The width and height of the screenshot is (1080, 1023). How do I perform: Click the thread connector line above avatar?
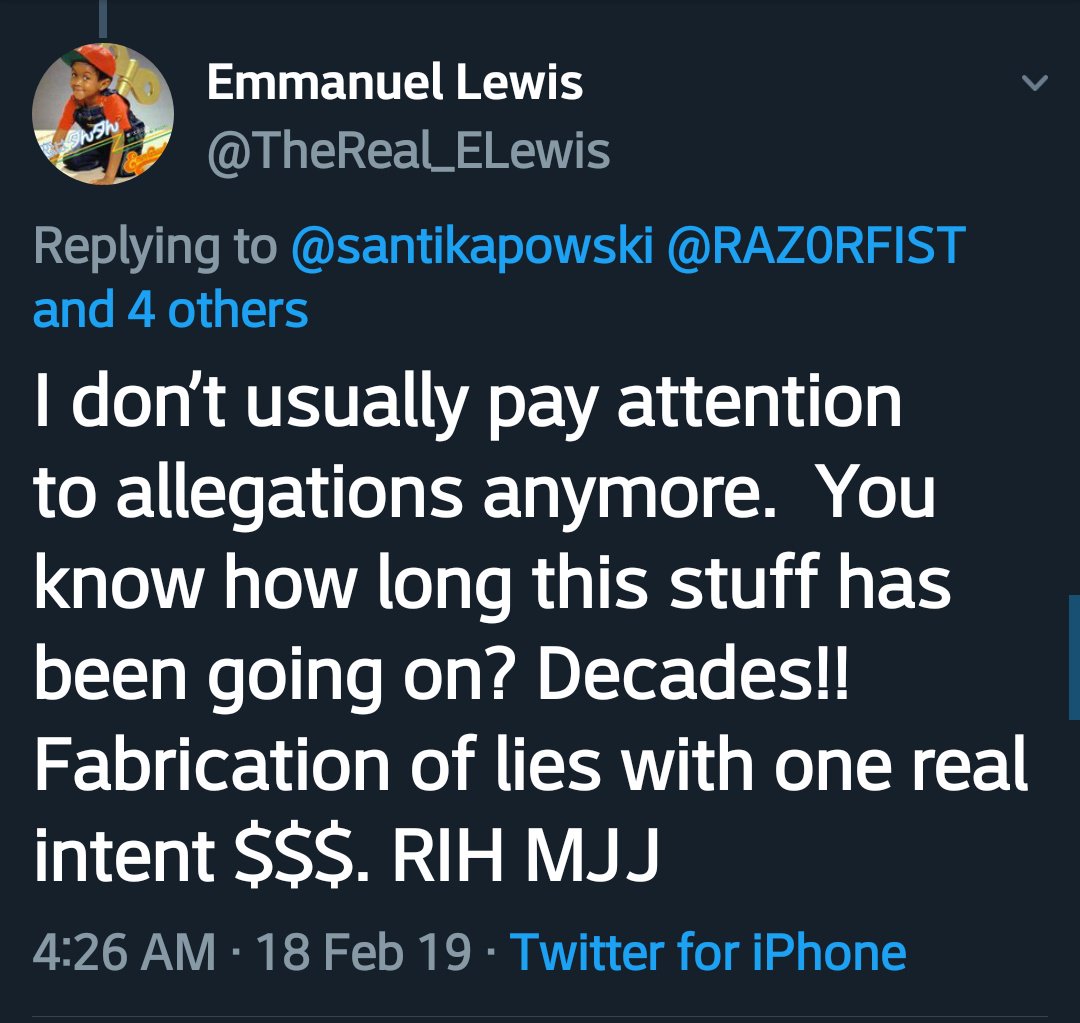click(x=103, y=19)
